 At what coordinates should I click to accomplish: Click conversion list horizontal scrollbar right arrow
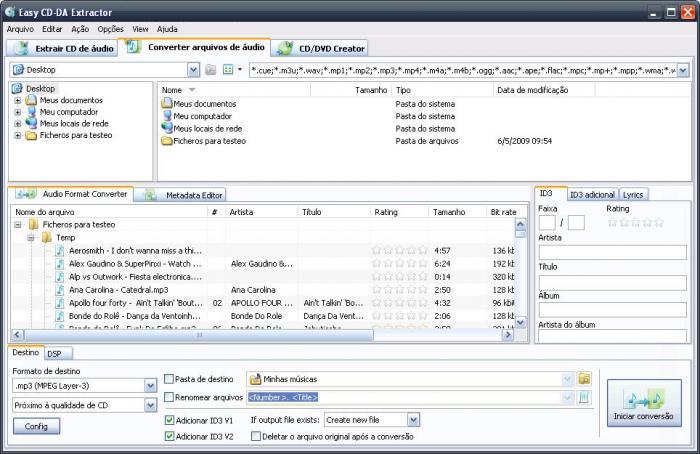507,334
